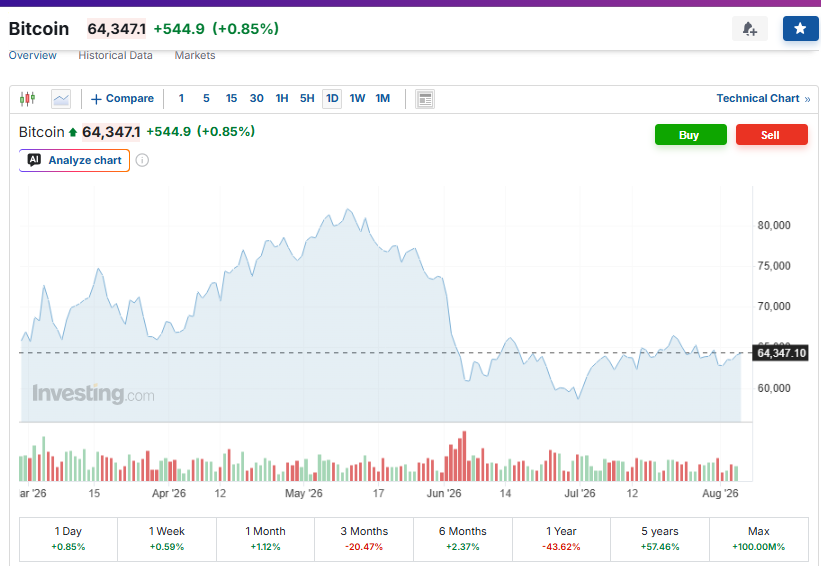Click the star watchlist icon
The image size is (821, 566).
[x=800, y=28]
